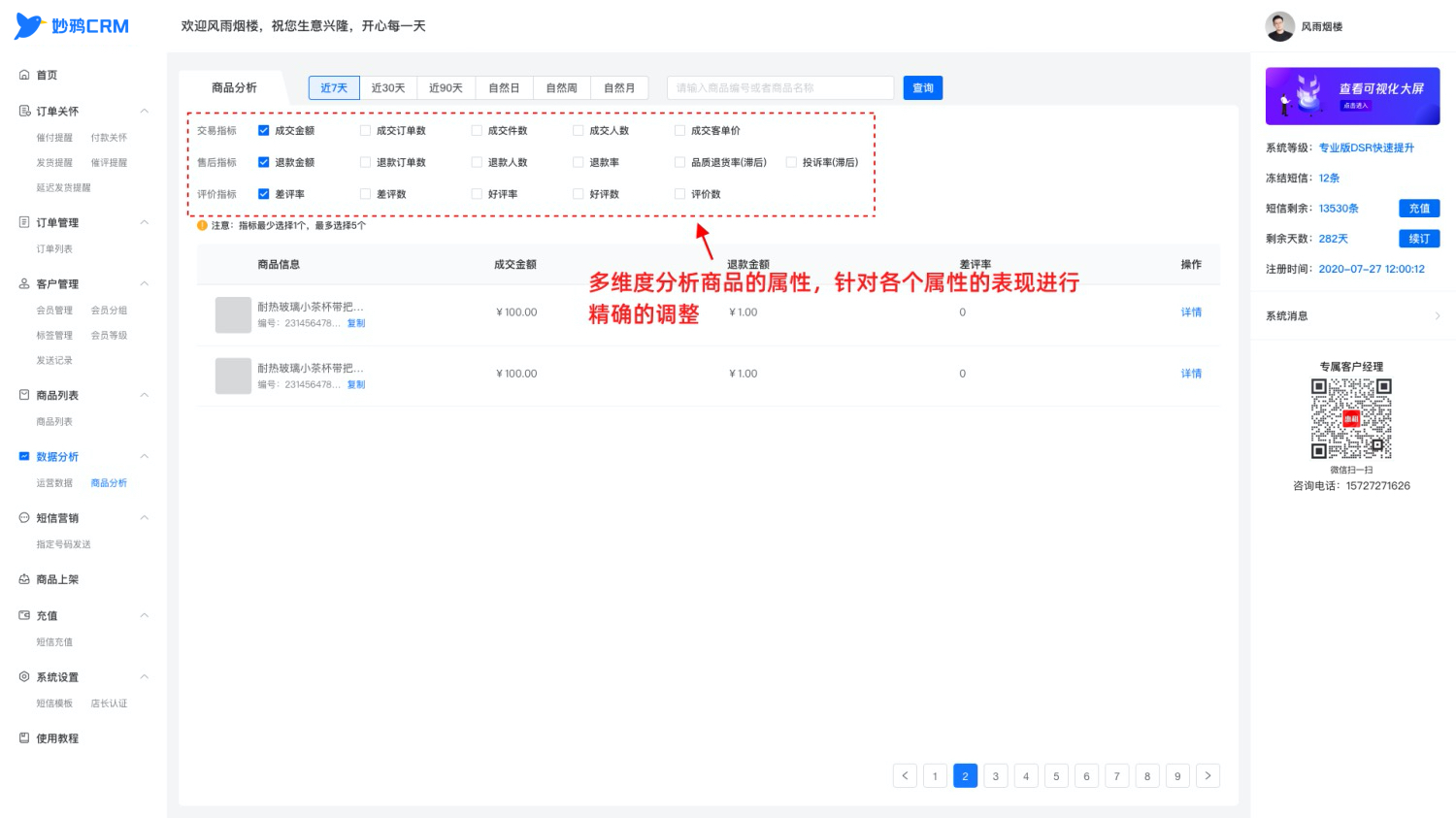Check the 成交人数 checkbox
The height and width of the screenshot is (818, 1456).
579,130
